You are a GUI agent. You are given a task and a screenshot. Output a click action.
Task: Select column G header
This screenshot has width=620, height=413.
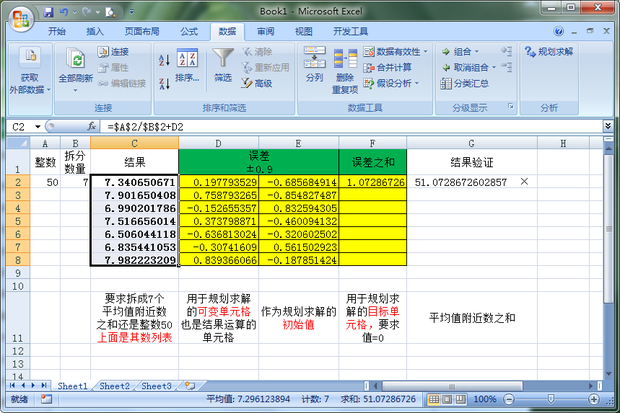pos(472,143)
